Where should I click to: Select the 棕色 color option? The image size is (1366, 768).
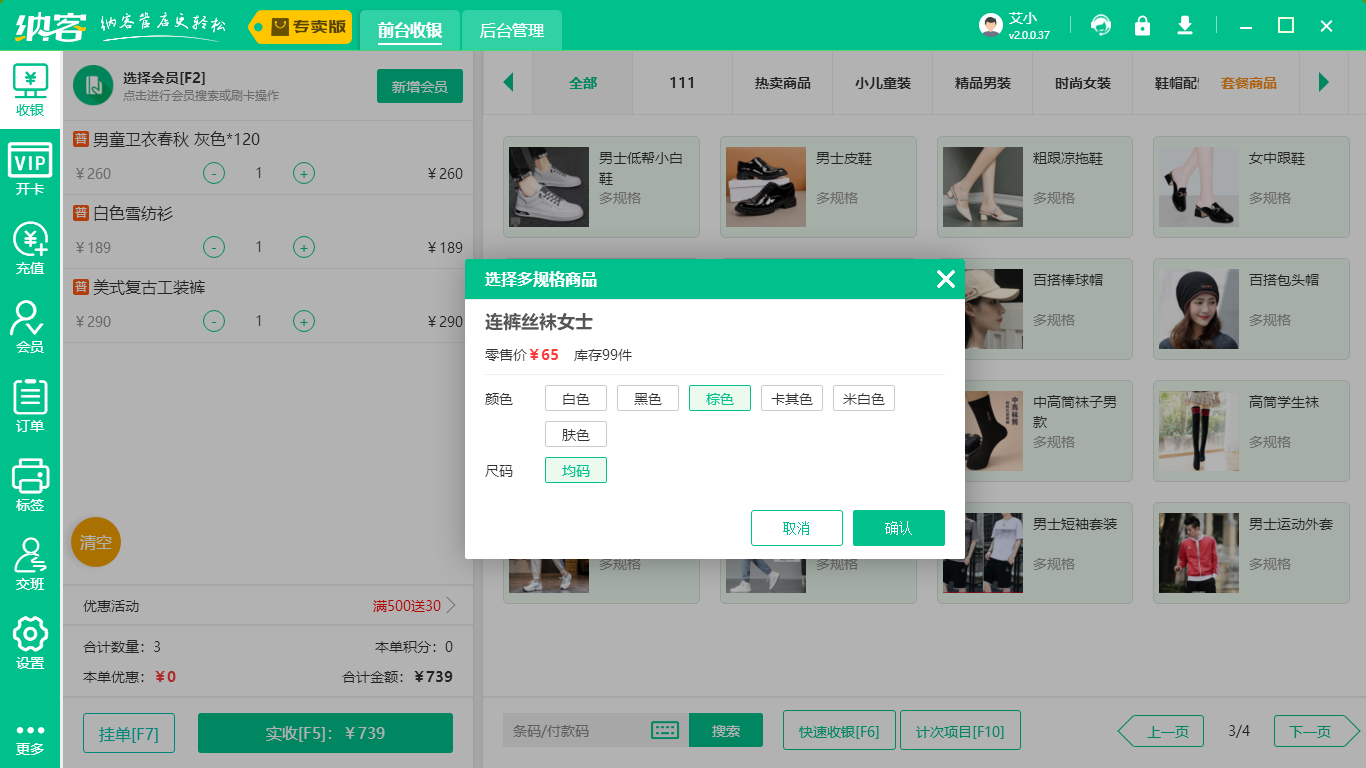720,399
